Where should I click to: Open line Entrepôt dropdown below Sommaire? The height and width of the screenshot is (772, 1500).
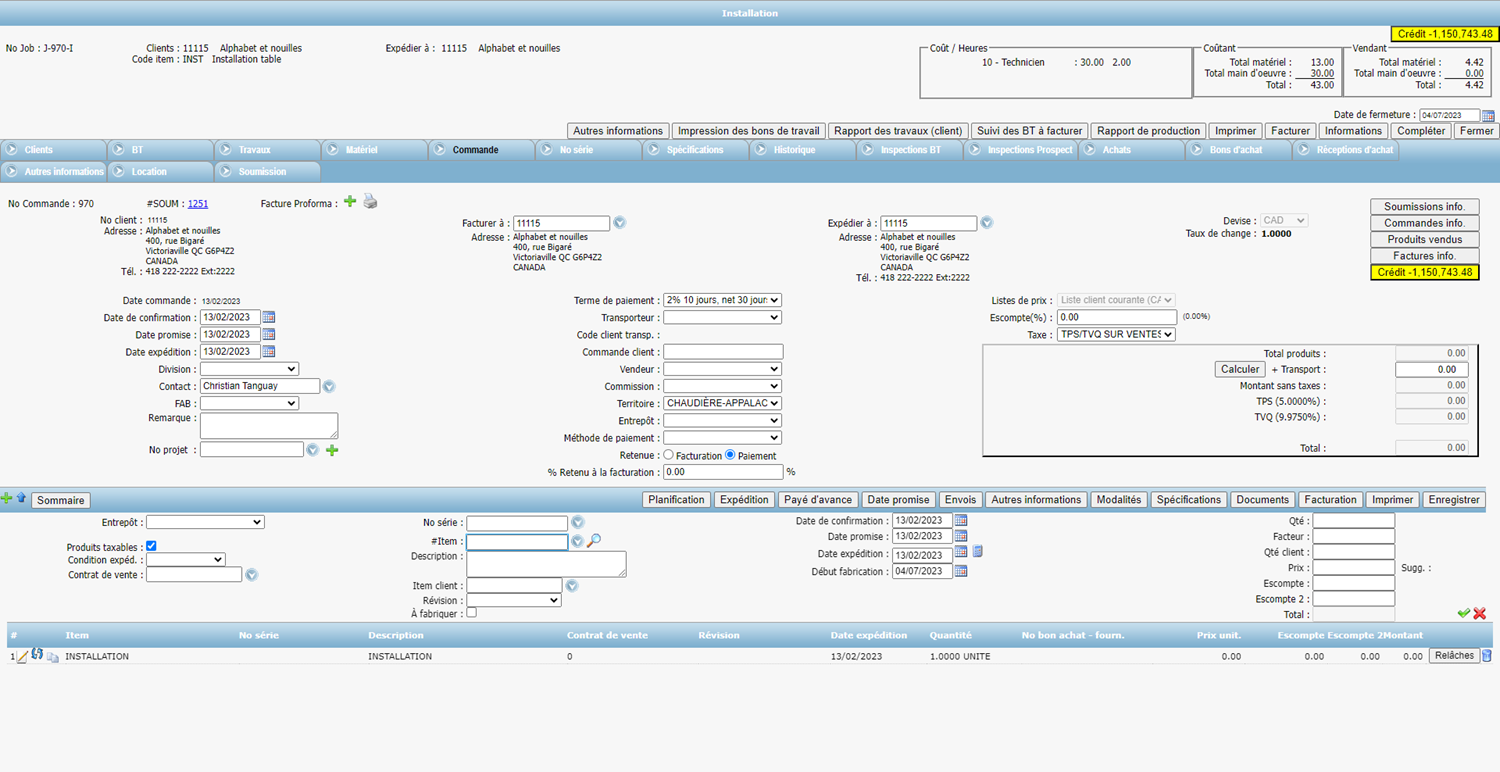(x=205, y=522)
